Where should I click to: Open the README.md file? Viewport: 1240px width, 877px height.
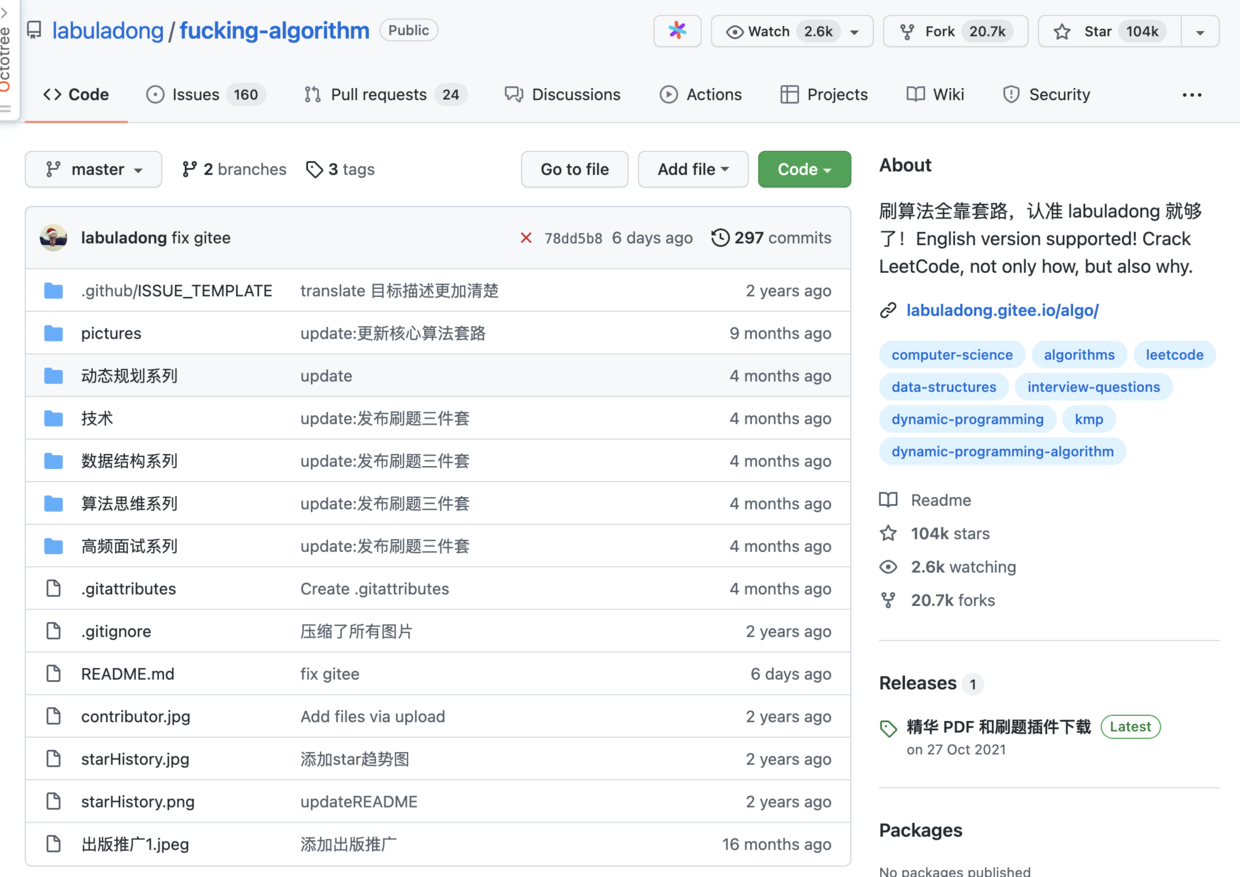pyautogui.click(x=128, y=674)
